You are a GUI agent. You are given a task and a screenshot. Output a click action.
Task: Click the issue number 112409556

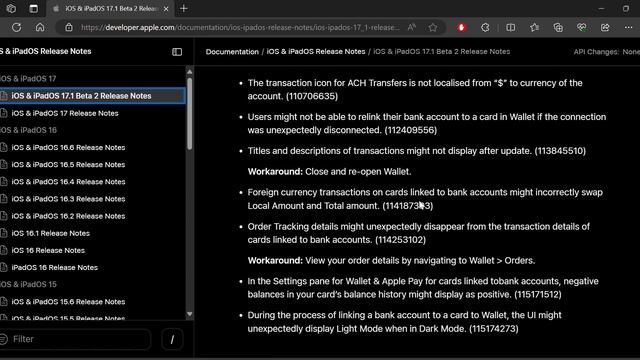point(411,130)
